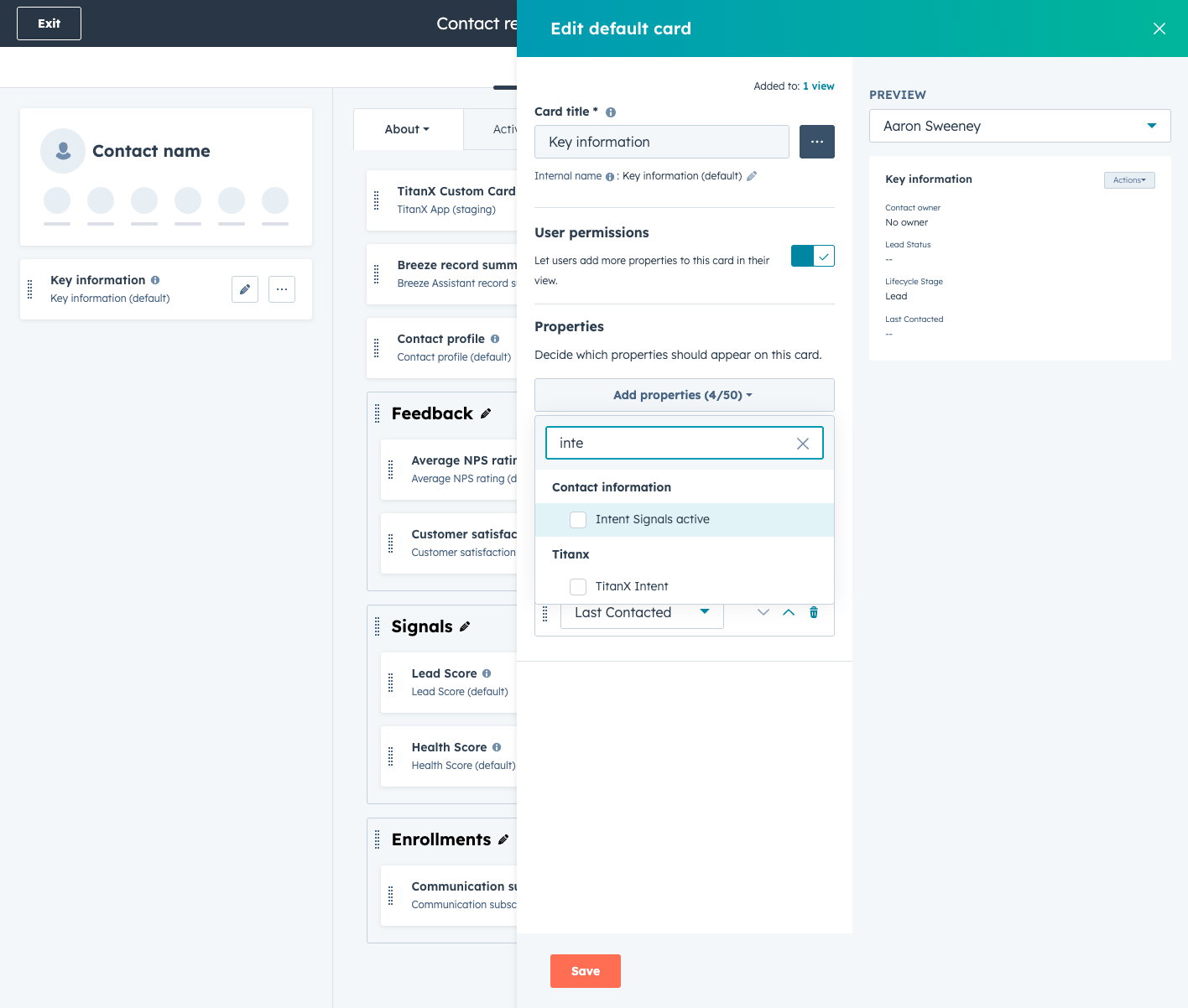Check the TitanX Intent checkbox

point(578,587)
